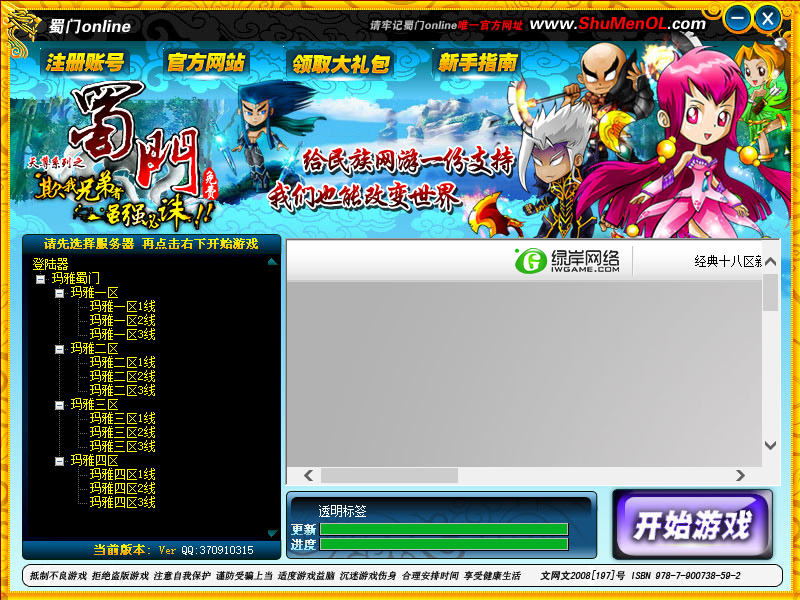The width and height of the screenshot is (800, 600).
Task: Click the 更新 update progress bar
Action: point(444,529)
